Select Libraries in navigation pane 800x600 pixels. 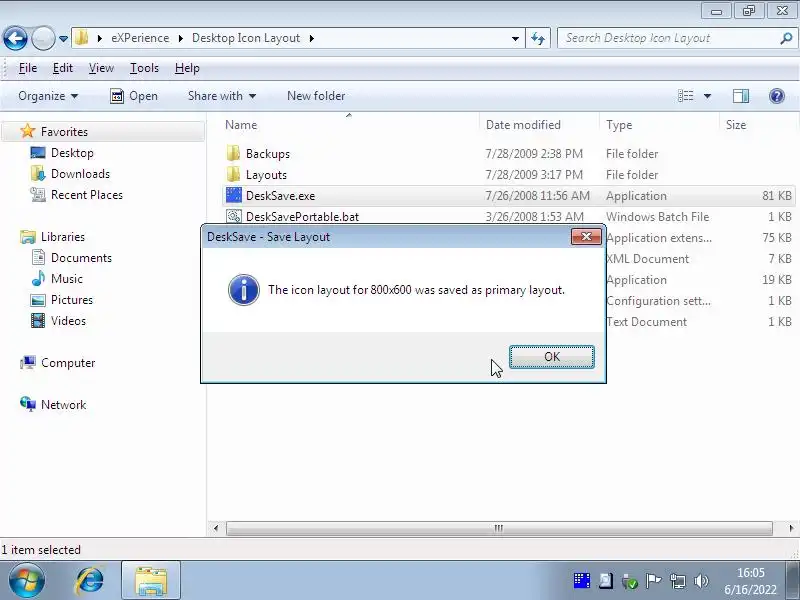tap(63, 237)
